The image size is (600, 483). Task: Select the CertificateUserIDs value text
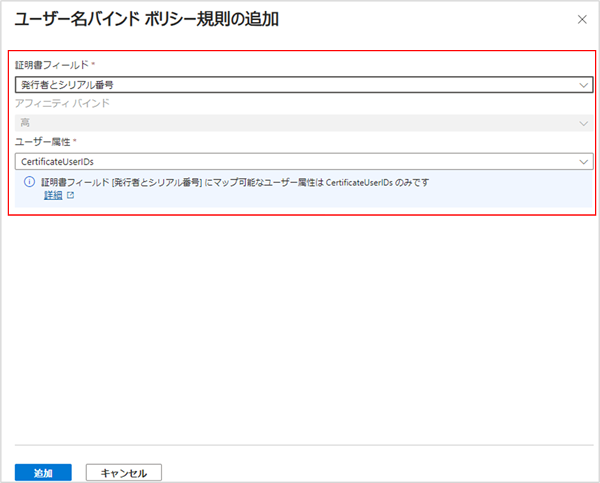(x=58, y=161)
